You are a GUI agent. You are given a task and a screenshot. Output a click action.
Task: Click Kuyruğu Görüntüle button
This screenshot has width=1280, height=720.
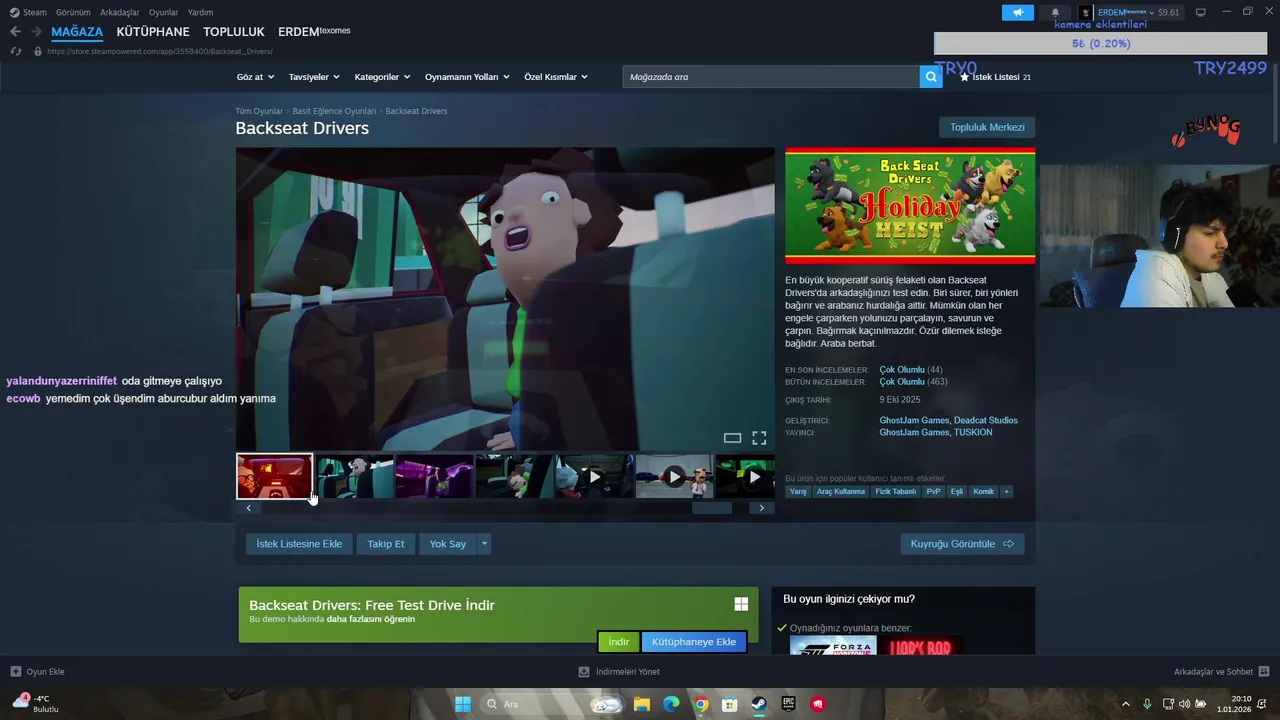point(962,544)
